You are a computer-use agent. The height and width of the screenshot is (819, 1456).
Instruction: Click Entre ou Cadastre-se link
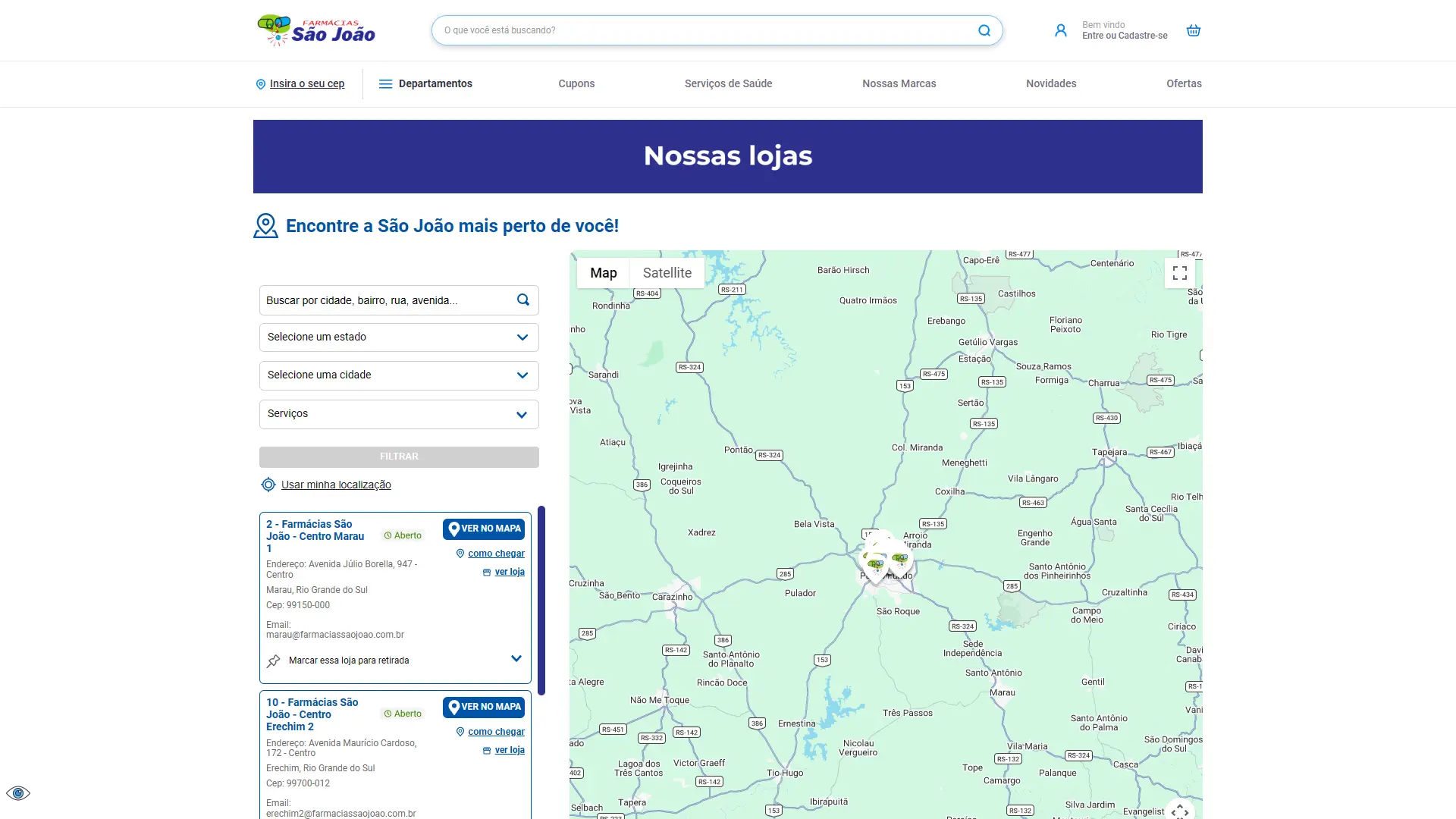pos(1125,36)
